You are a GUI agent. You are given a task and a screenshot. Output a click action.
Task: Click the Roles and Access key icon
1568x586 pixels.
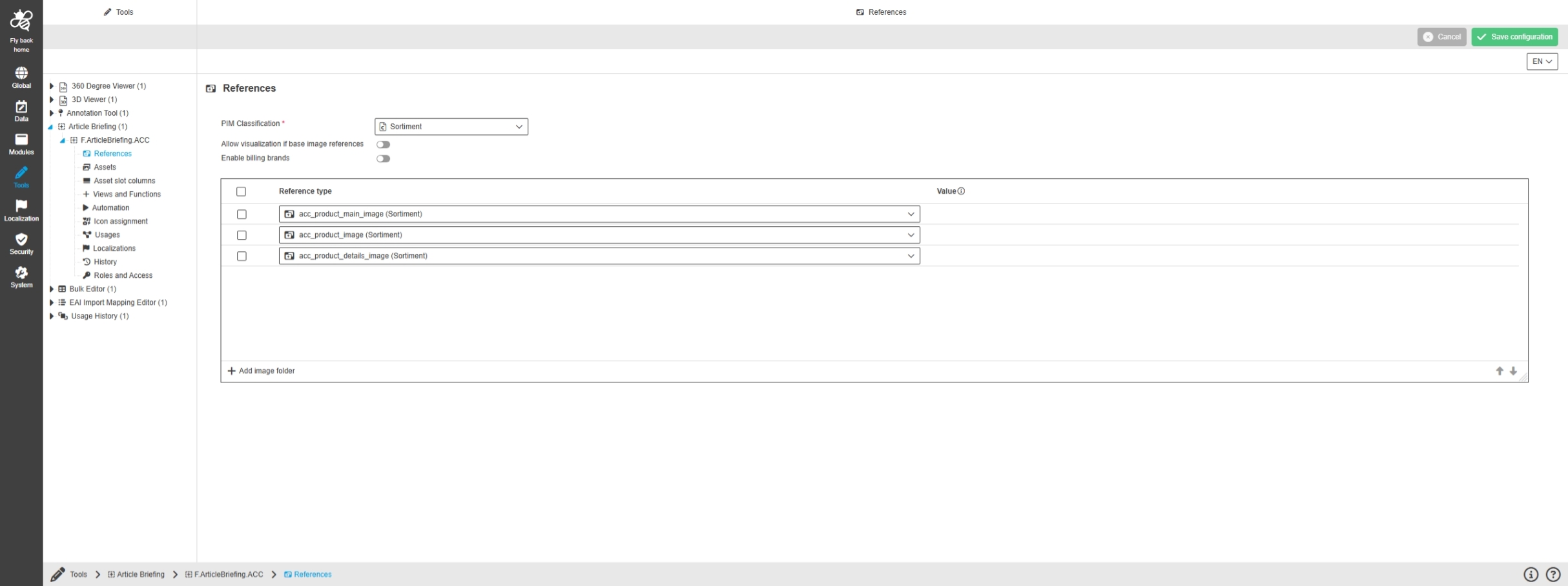[87, 276]
